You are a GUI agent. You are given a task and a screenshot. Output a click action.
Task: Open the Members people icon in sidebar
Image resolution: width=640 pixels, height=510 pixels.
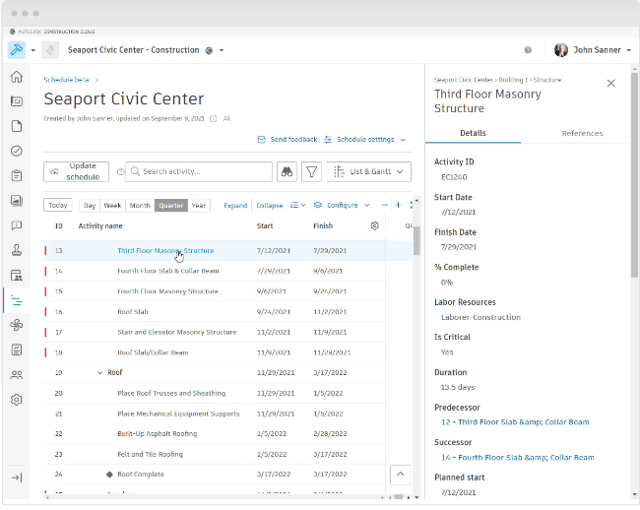coord(16,375)
